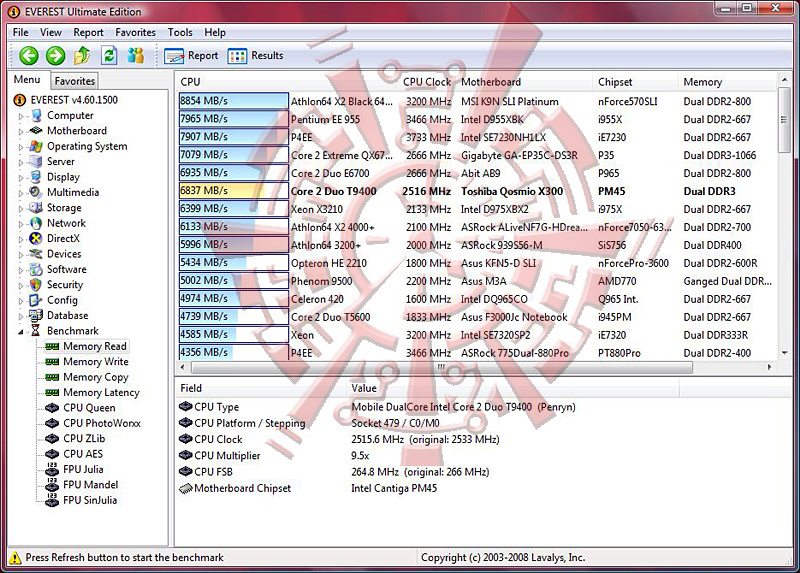This screenshot has height=573, width=800.
Task: Click the Report toolbar button
Action: click(191, 56)
